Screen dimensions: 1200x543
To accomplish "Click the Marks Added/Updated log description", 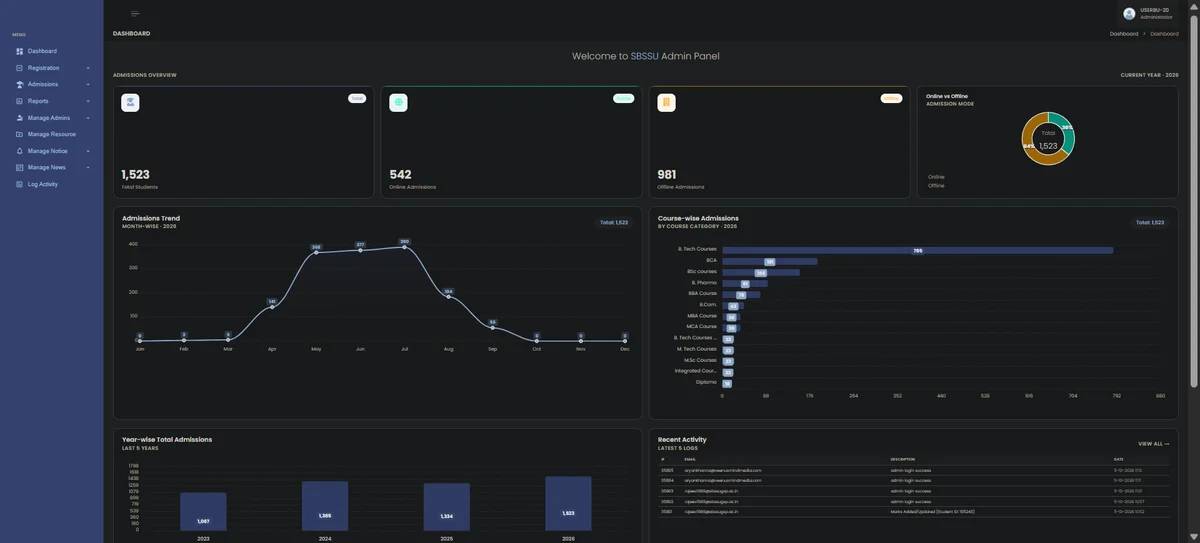I will tap(932, 511).
